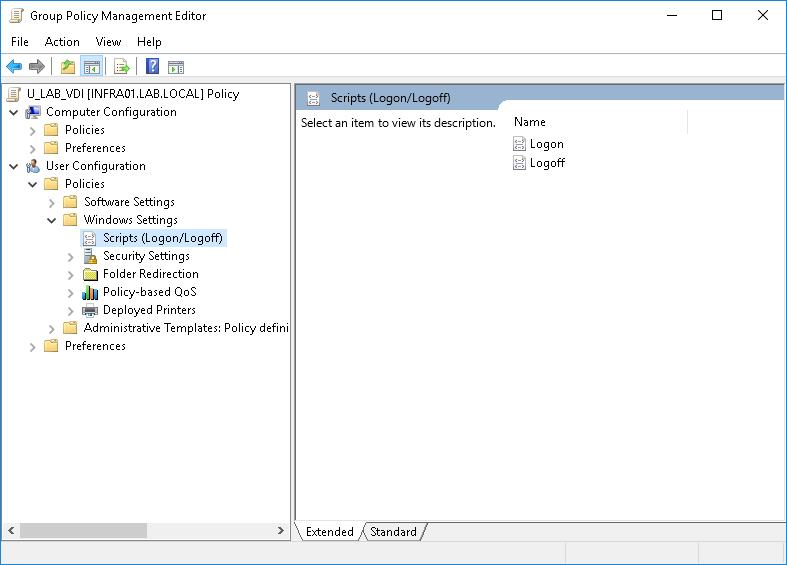The image size is (787, 565).
Task: Expand the Administrative Templates node
Action: (52, 328)
